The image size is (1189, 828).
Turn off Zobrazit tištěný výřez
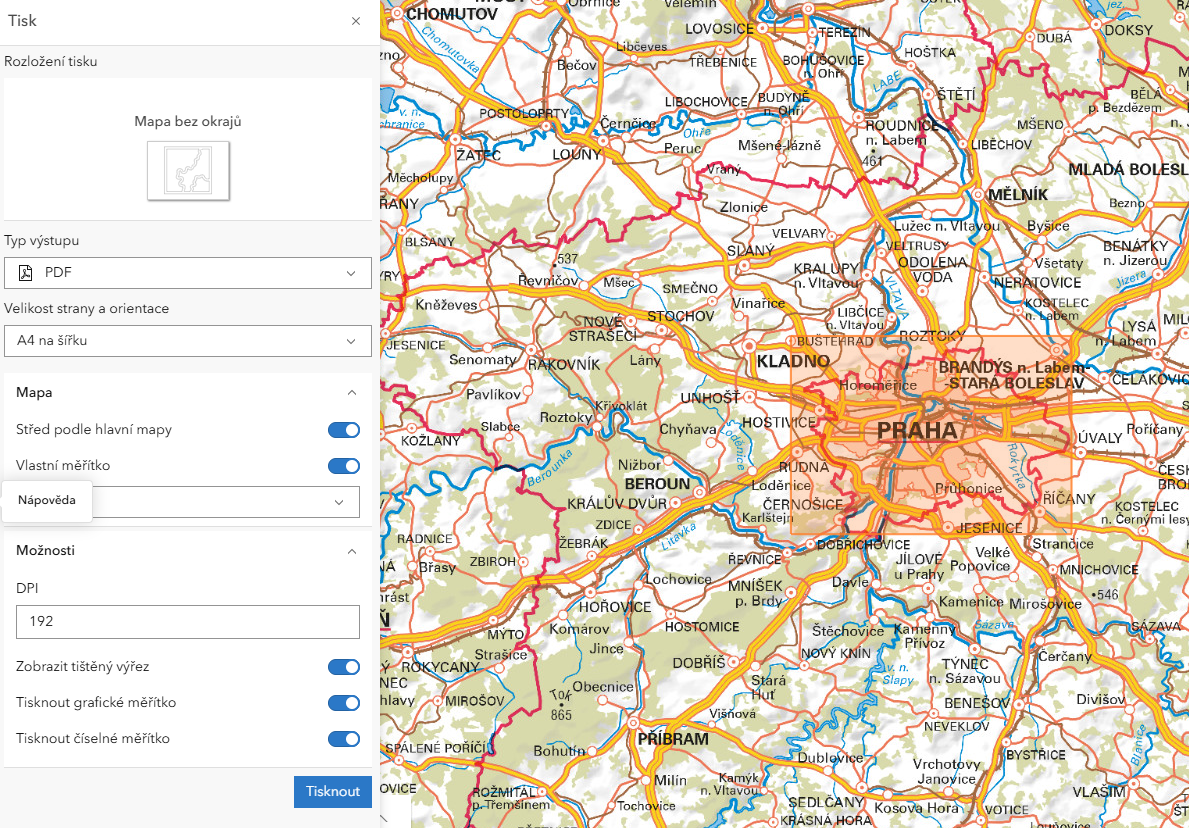point(344,667)
